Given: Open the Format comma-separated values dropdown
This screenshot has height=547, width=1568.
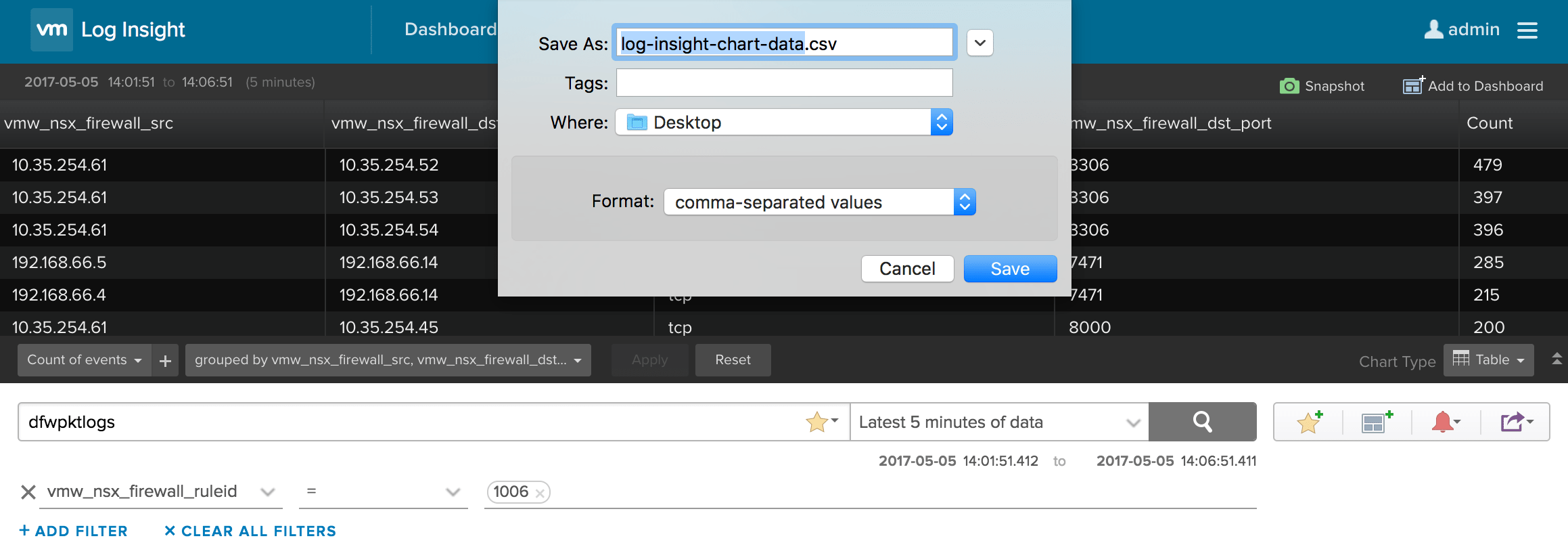Looking at the screenshot, I should [x=820, y=202].
